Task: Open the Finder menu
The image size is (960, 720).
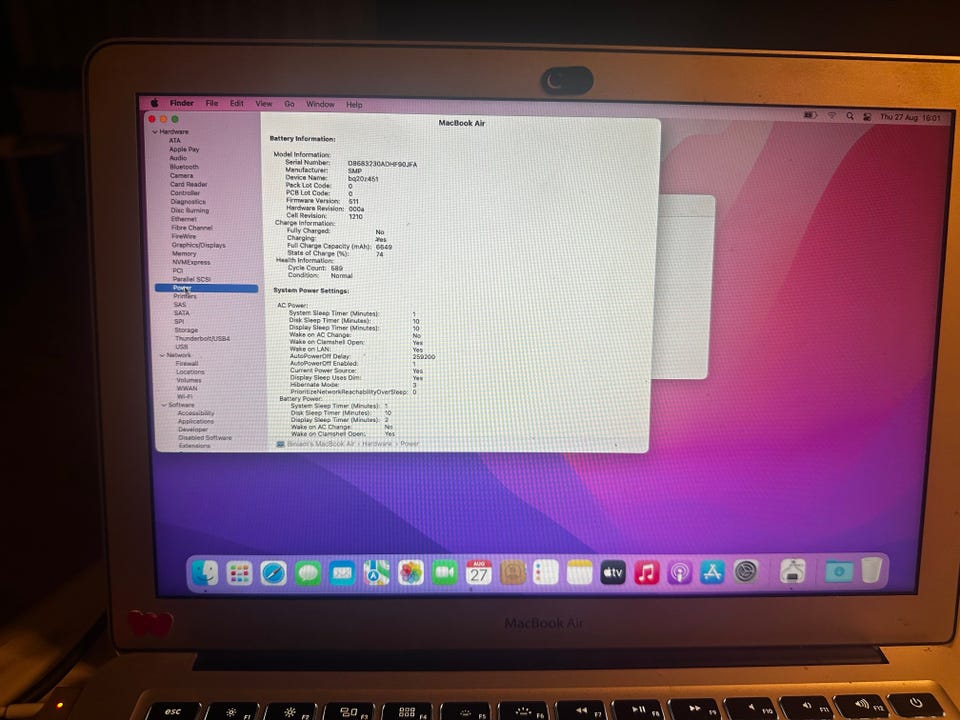Action: point(182,103)
